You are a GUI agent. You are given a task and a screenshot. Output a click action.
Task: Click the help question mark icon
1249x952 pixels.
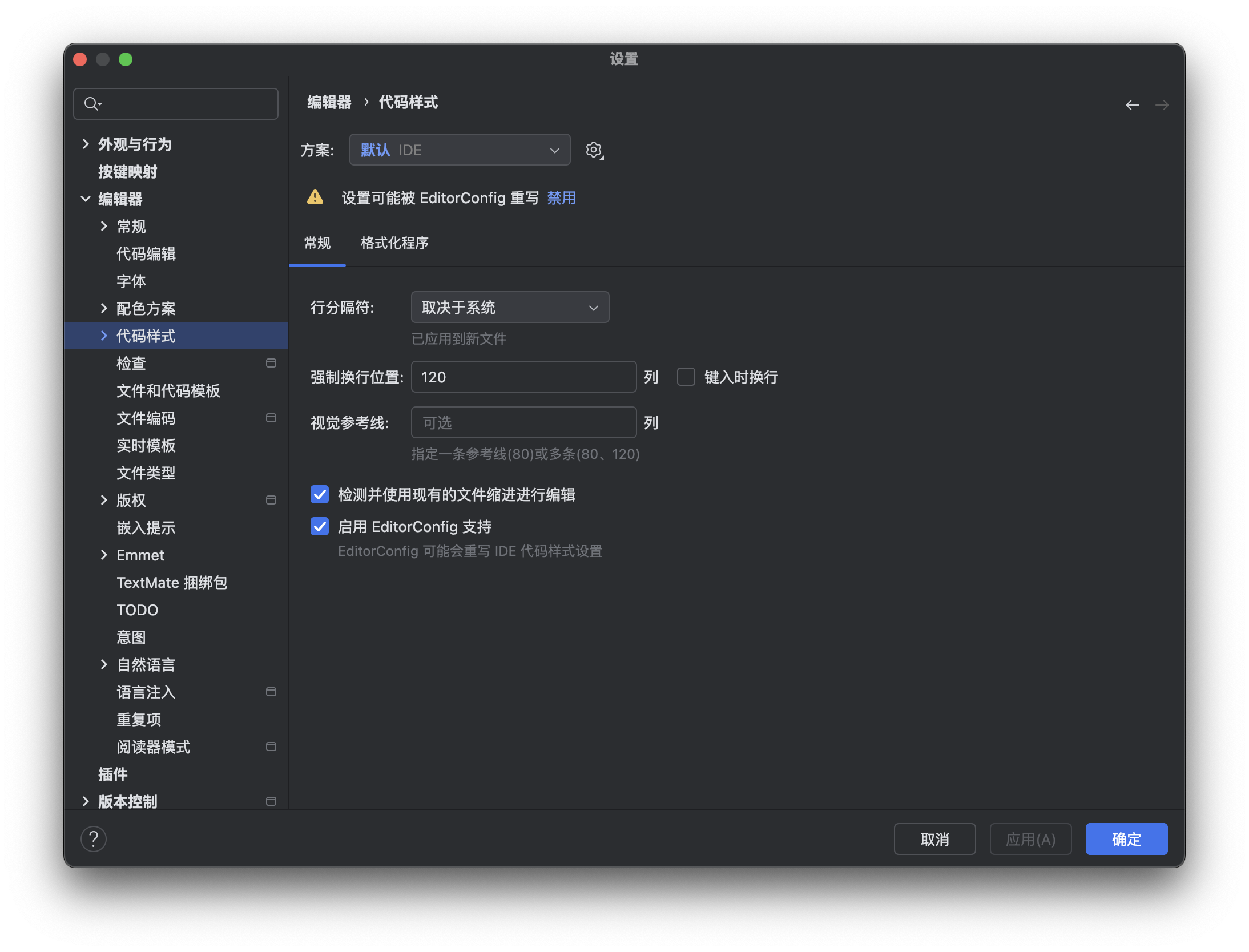click(94, 838)
